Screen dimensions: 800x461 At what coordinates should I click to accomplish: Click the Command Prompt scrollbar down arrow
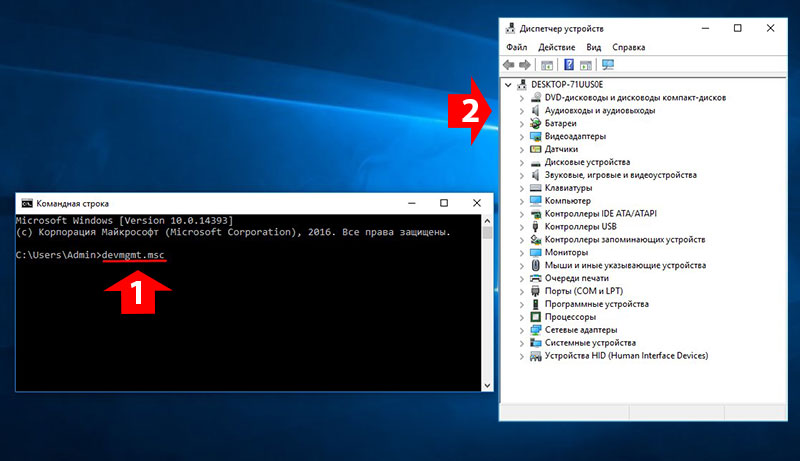(487, 385)
